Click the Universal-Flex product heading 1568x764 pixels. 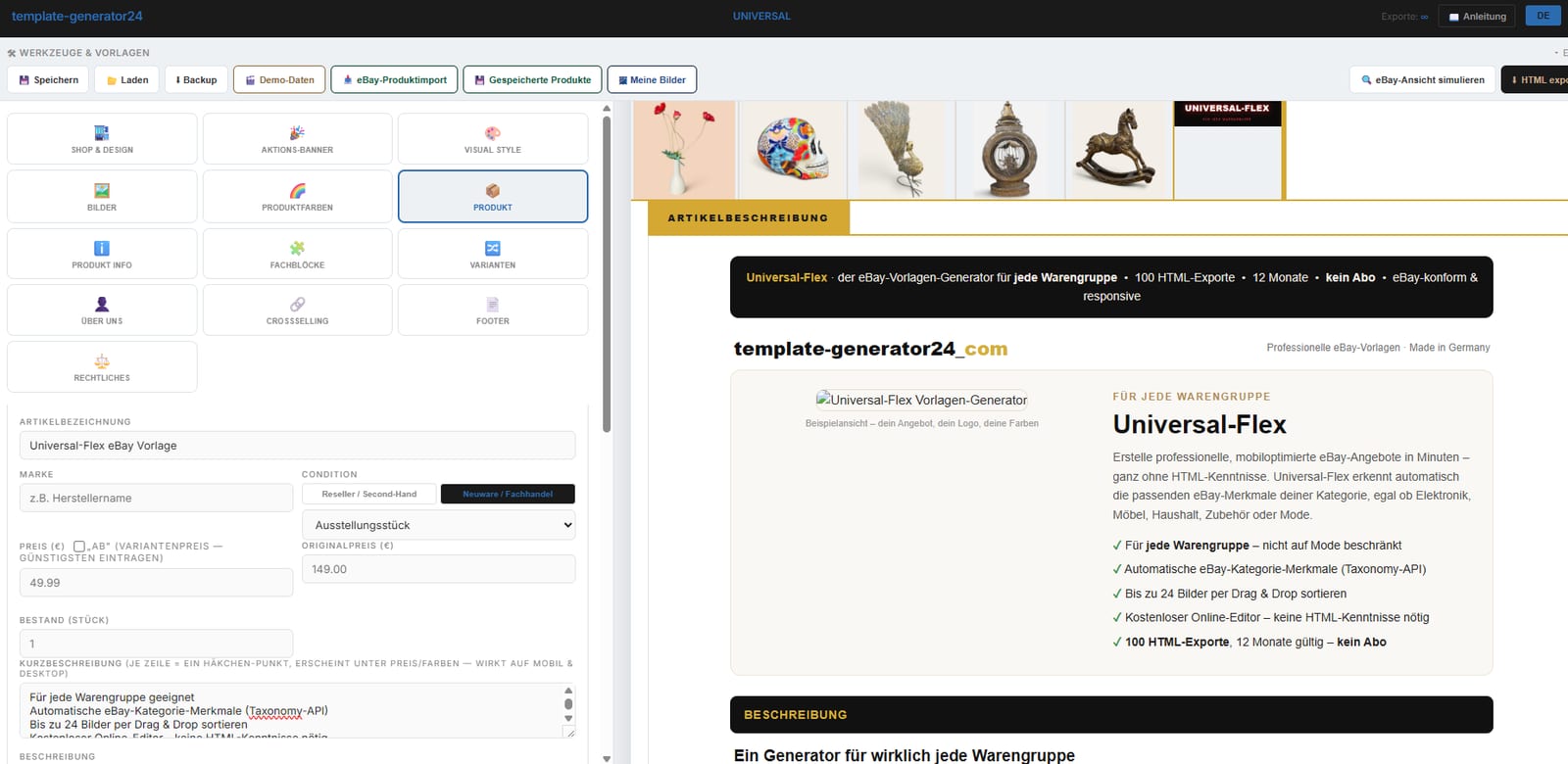coord(1200,424)
